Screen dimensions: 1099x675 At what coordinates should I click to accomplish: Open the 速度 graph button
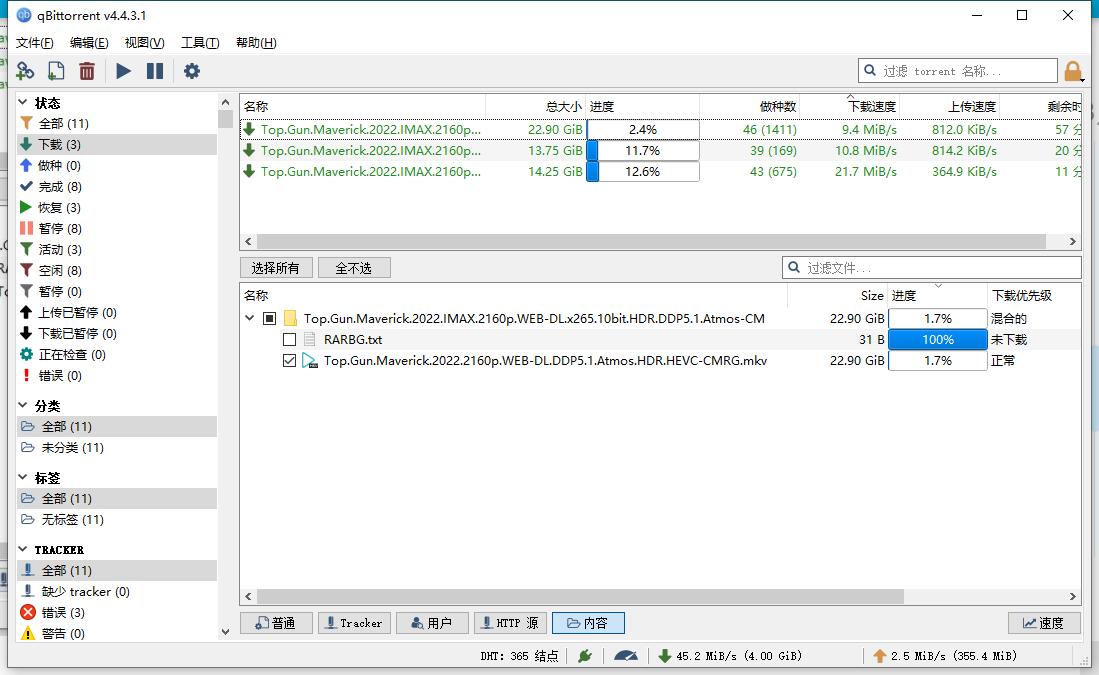pyautogui.click(x=1044, y=623)
